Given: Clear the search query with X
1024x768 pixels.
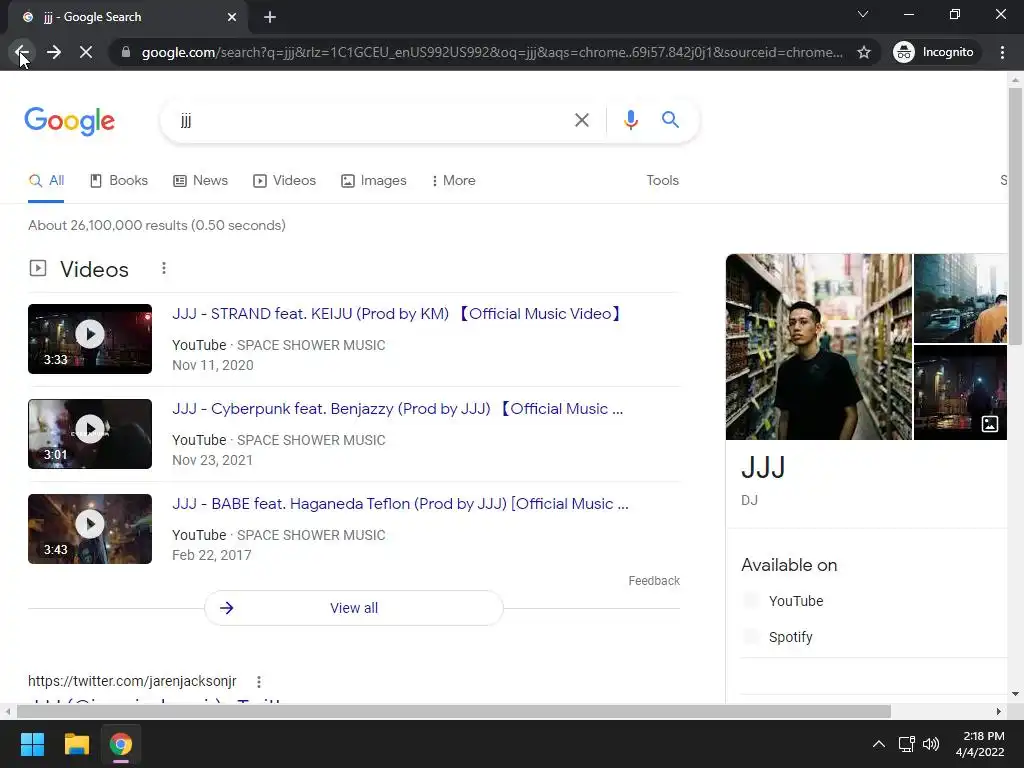Looking at the screenshot, I should pyautogui.click(x=581, y=120).
